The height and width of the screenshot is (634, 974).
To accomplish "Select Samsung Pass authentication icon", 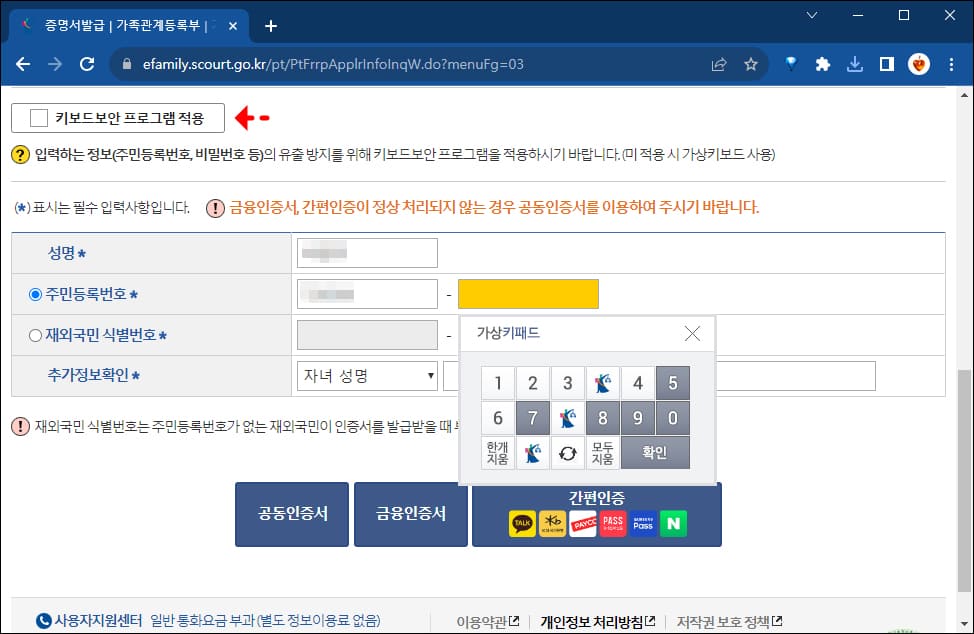I will (x=643, y=523).
